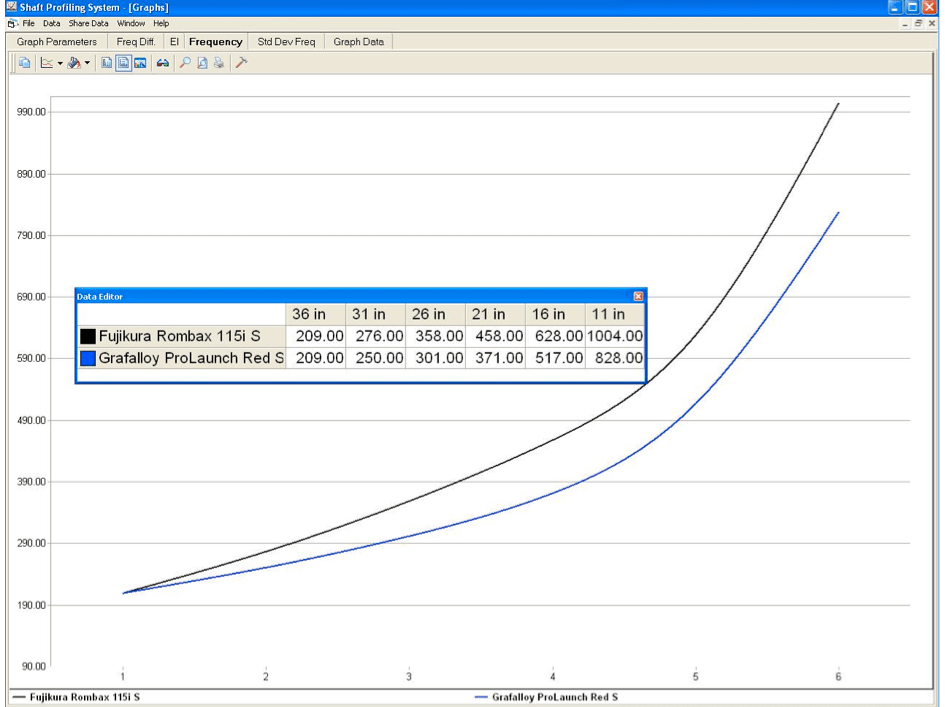Click the image export view icon

[141, 62]
